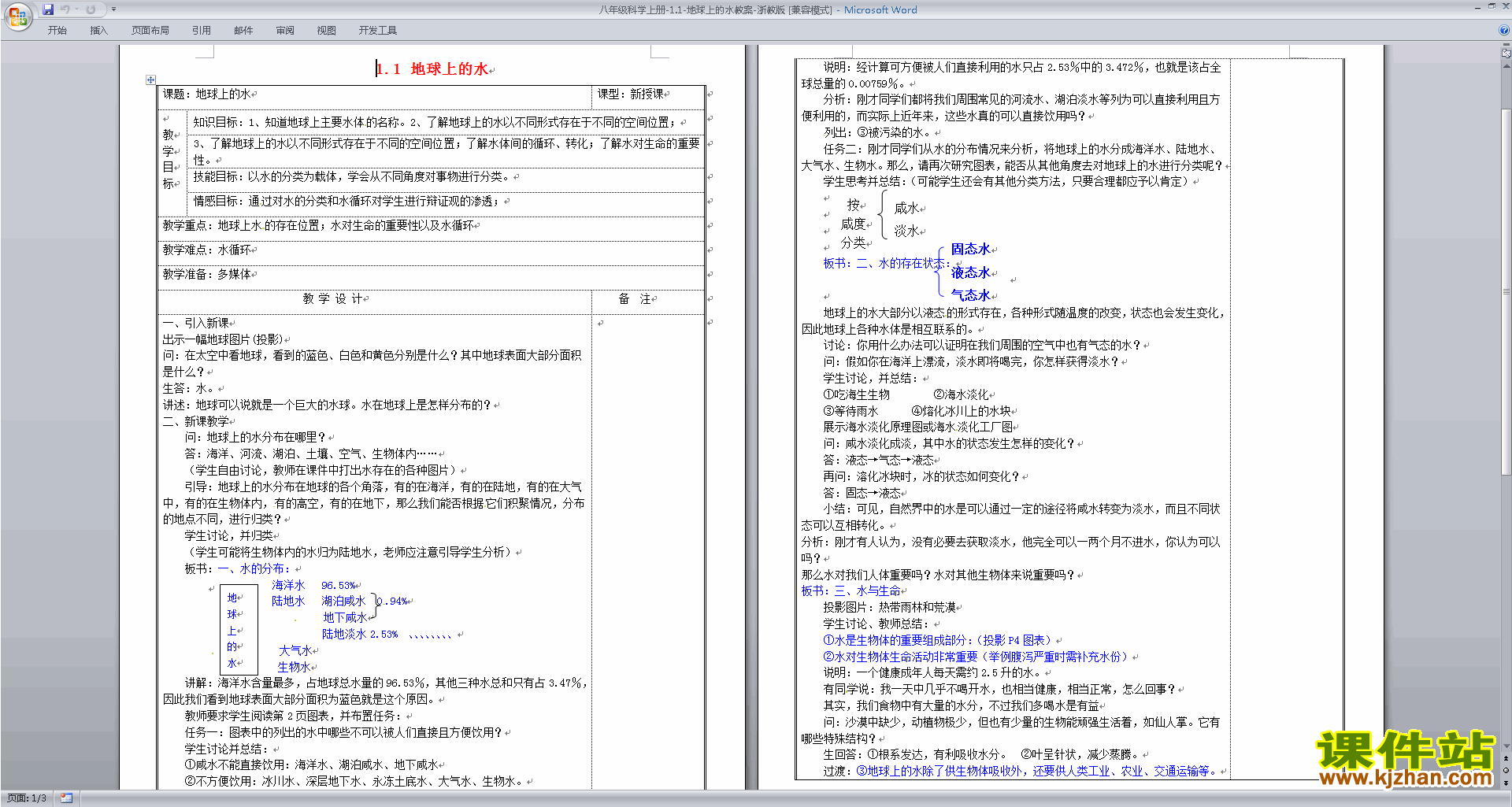Click the vertical scrollbar up arrow
The height and width of the screenshot is (807, 1512).
(x=1506, y=65)
